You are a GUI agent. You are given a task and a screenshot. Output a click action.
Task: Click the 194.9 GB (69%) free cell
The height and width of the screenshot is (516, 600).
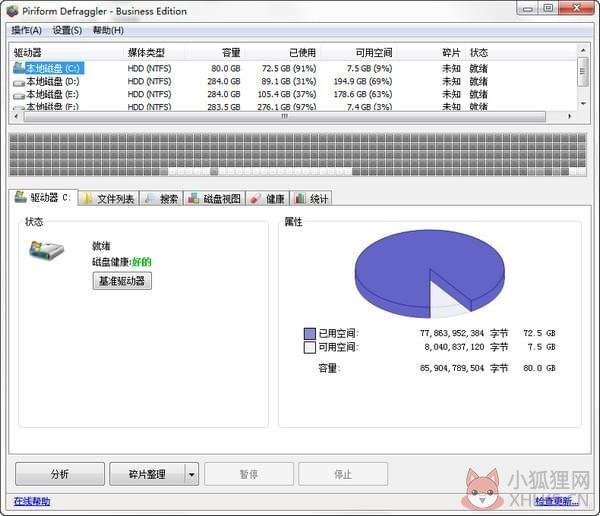(363, 82)
